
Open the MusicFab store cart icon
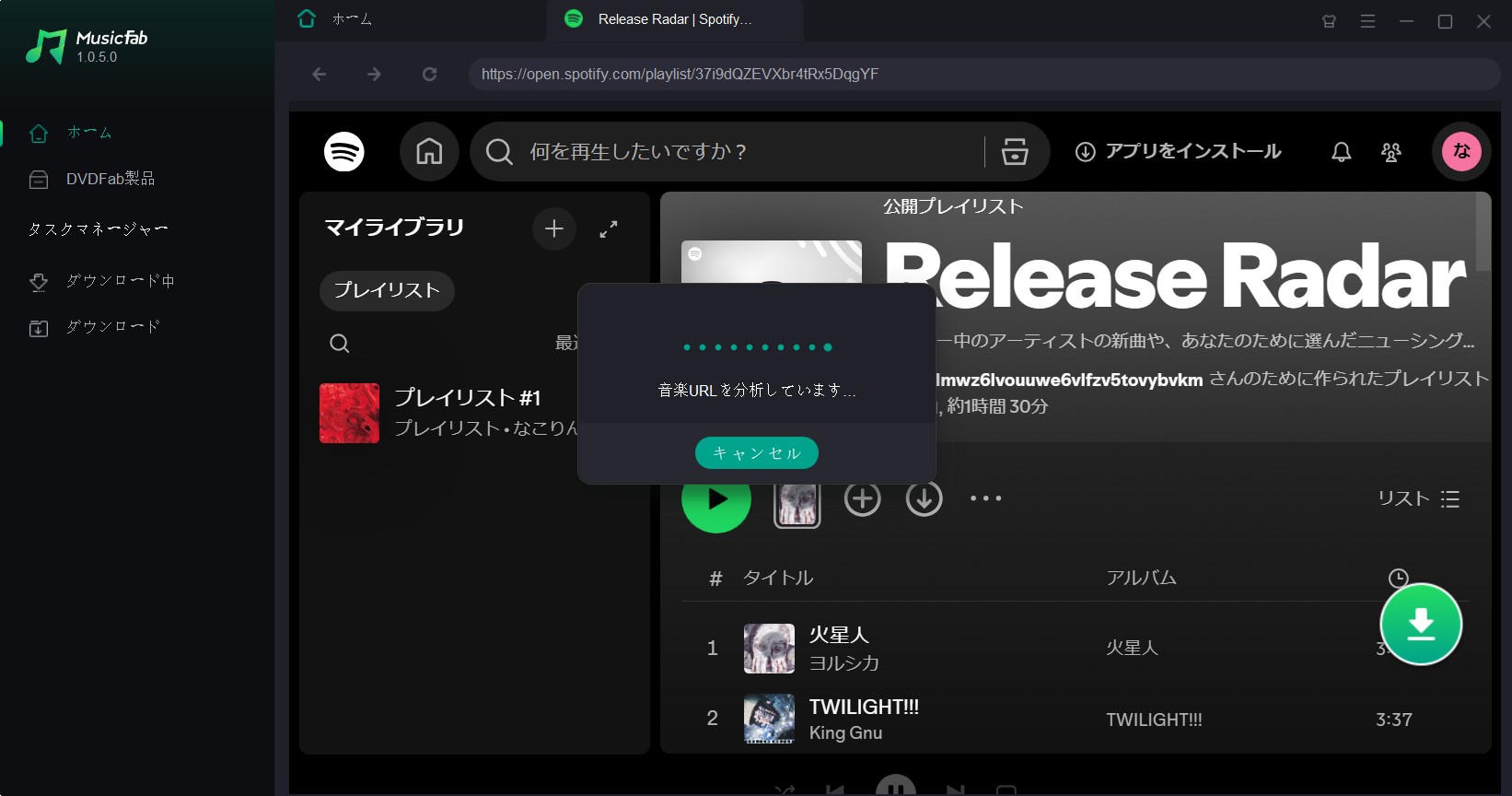click(1329, 21)
